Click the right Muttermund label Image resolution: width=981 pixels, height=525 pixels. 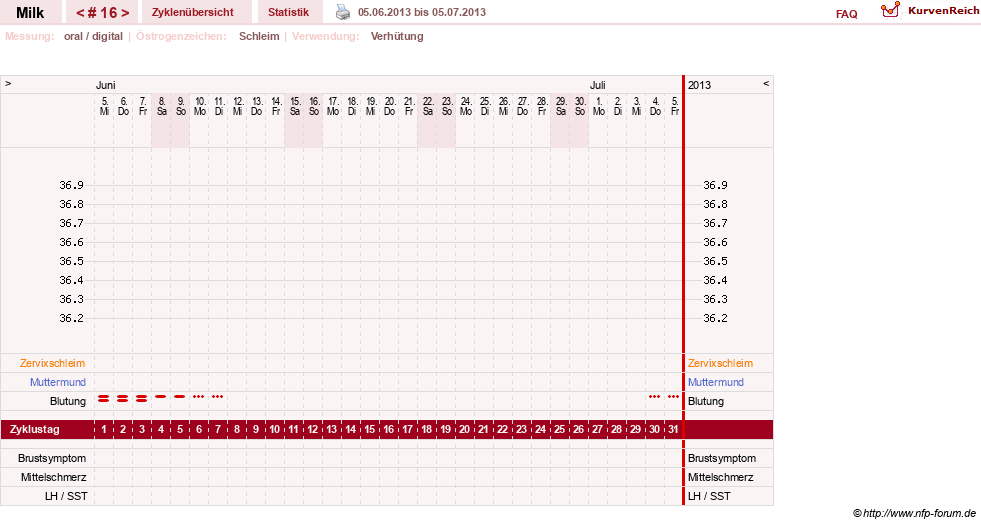click(x=716, y=382)
